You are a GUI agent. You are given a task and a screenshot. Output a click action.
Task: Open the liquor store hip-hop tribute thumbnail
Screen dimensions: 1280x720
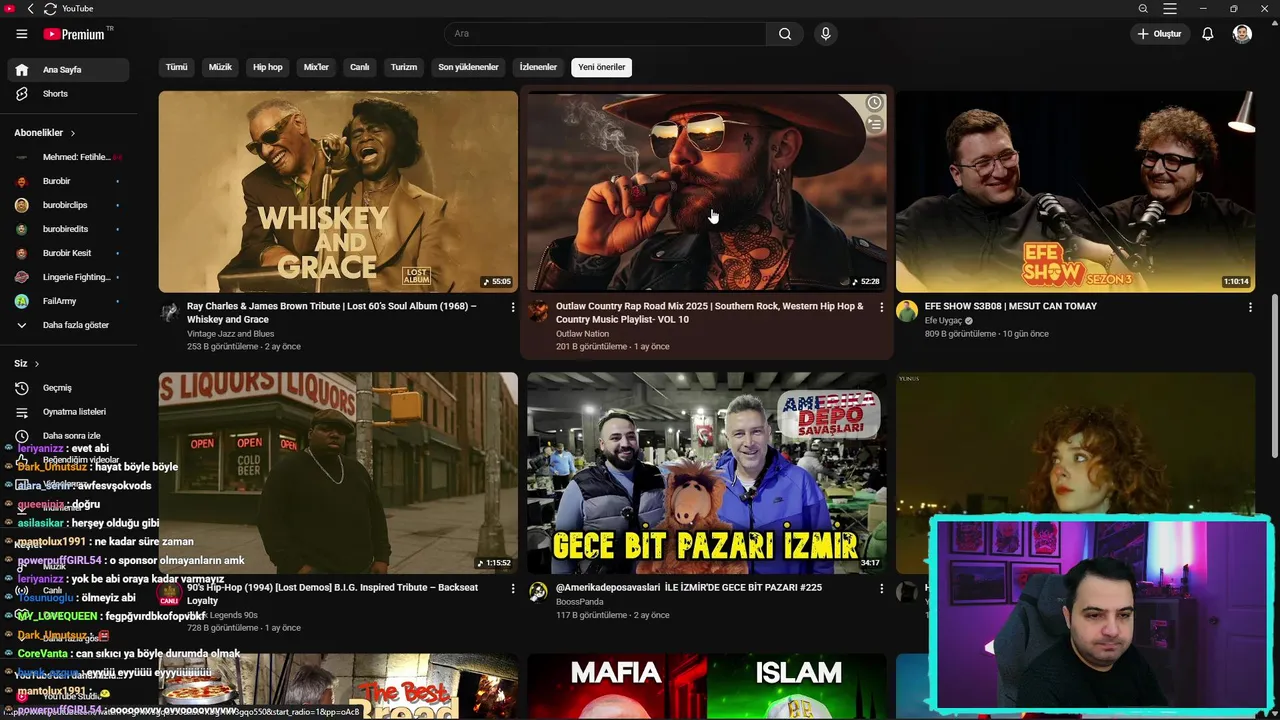tap(338, 473)
